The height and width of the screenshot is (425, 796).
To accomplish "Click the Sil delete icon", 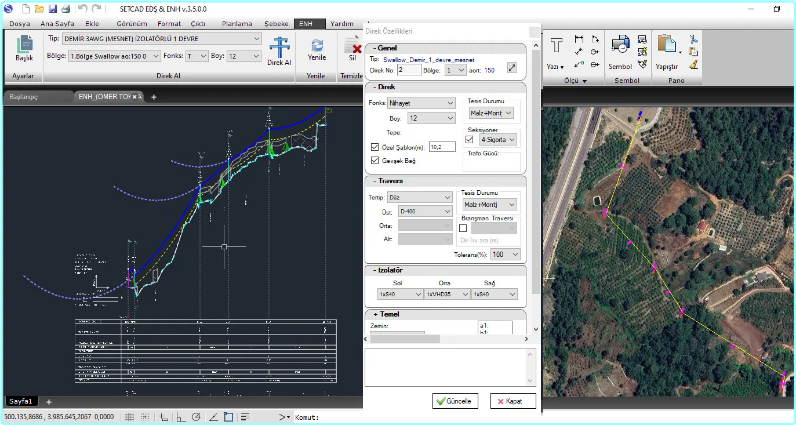I will 353,46.
